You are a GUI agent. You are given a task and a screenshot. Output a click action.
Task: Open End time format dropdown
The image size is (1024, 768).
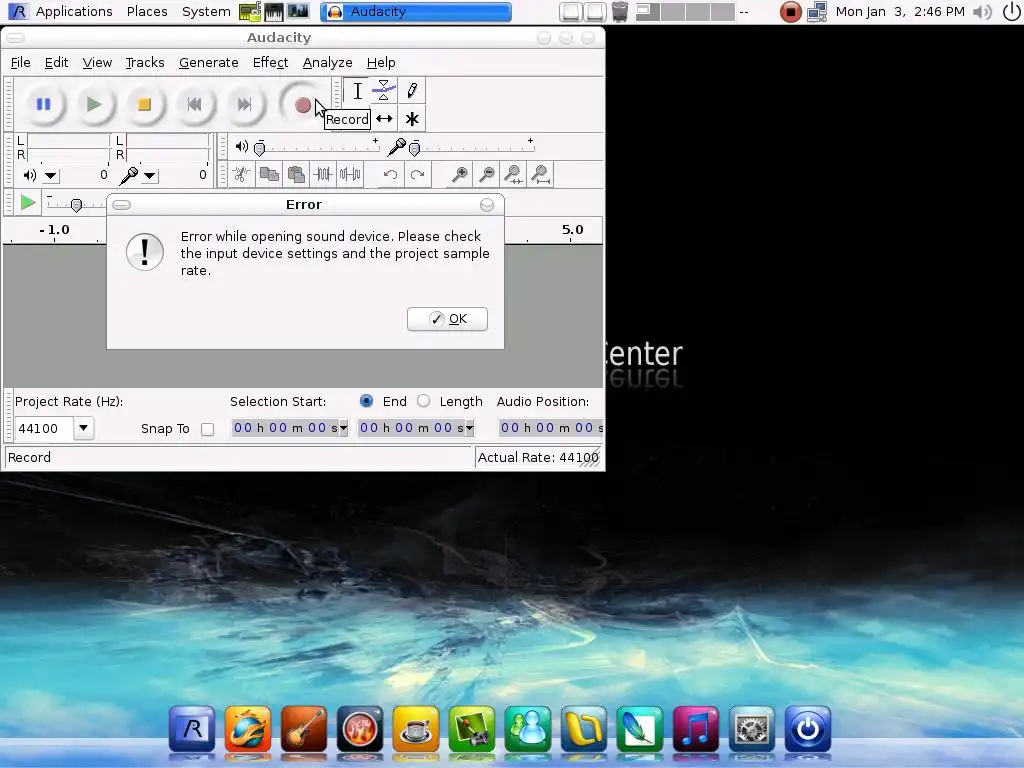tap(469, 428)
